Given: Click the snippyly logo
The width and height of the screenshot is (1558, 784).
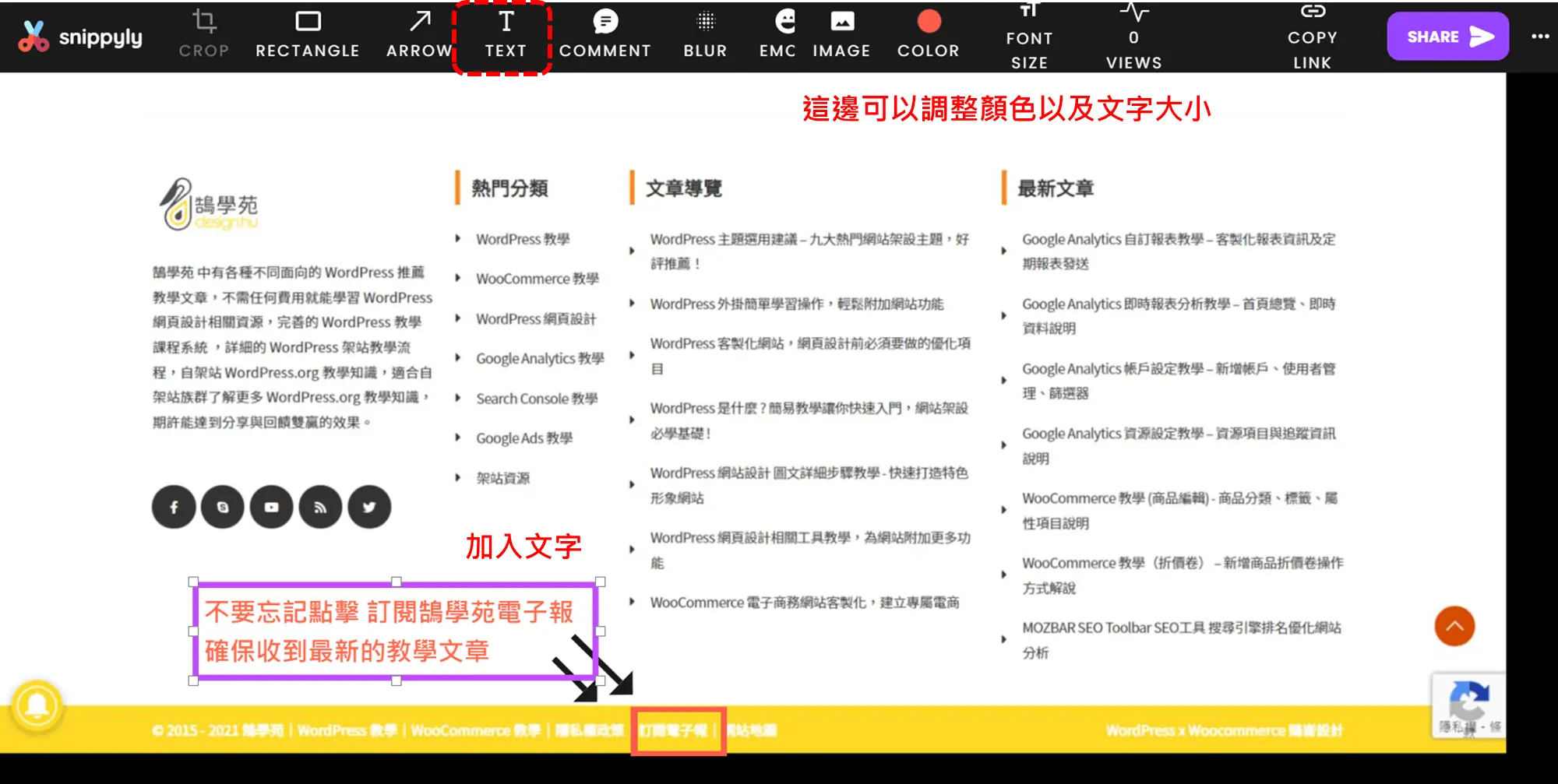Looking at the screenshot, I should (80, 37).
